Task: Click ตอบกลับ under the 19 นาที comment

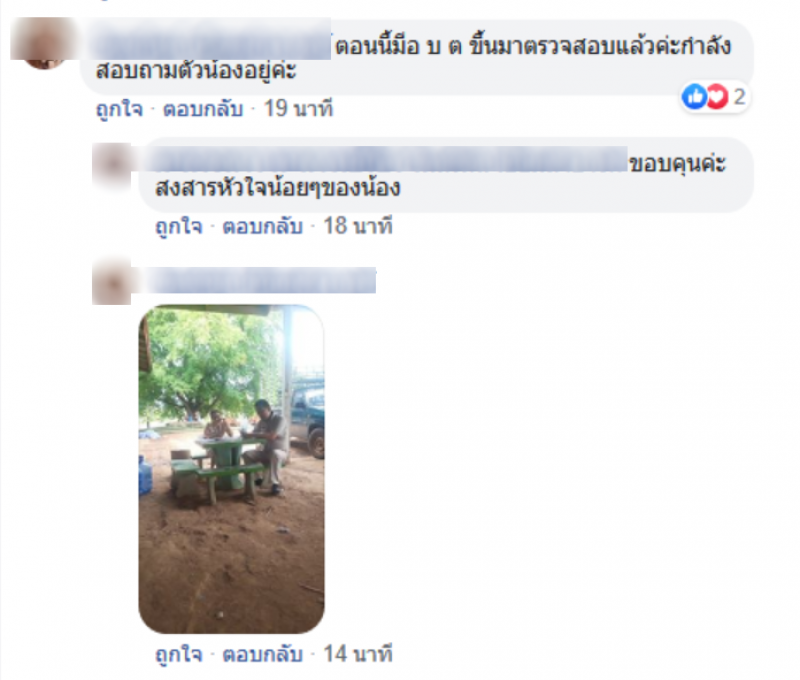Action: [203, 109]
